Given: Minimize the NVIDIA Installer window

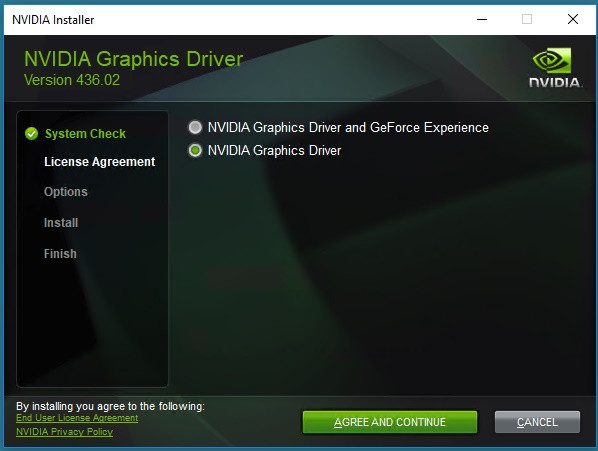Looking at the screenshot, I should click(482, 19).
